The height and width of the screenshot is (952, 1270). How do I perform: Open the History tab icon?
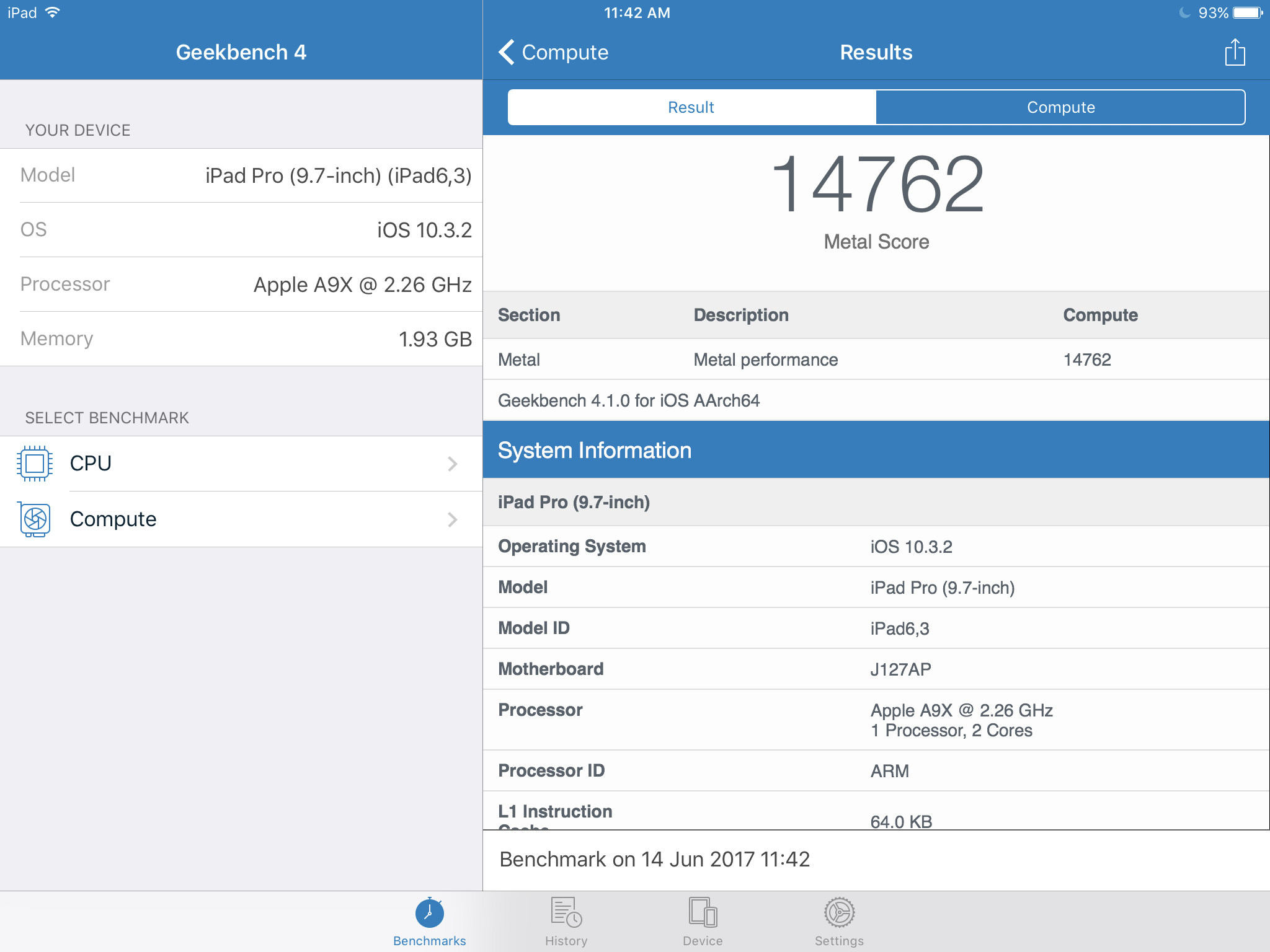[x=566, y=912]
